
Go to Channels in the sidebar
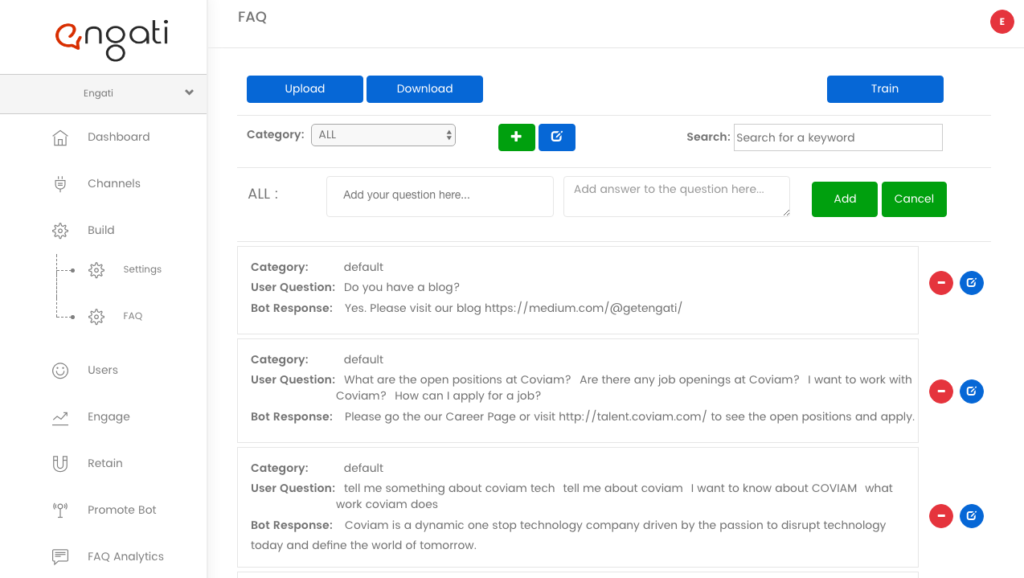click(x=114, y=184)
